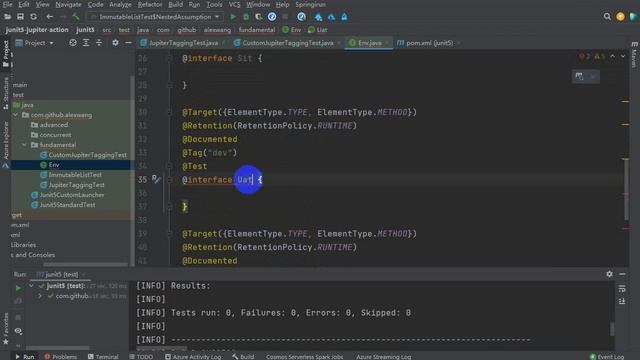Viewport: 640px width, 360px height.
Task: Navigate back with the left arrow icon
Action: coord(49,17)
